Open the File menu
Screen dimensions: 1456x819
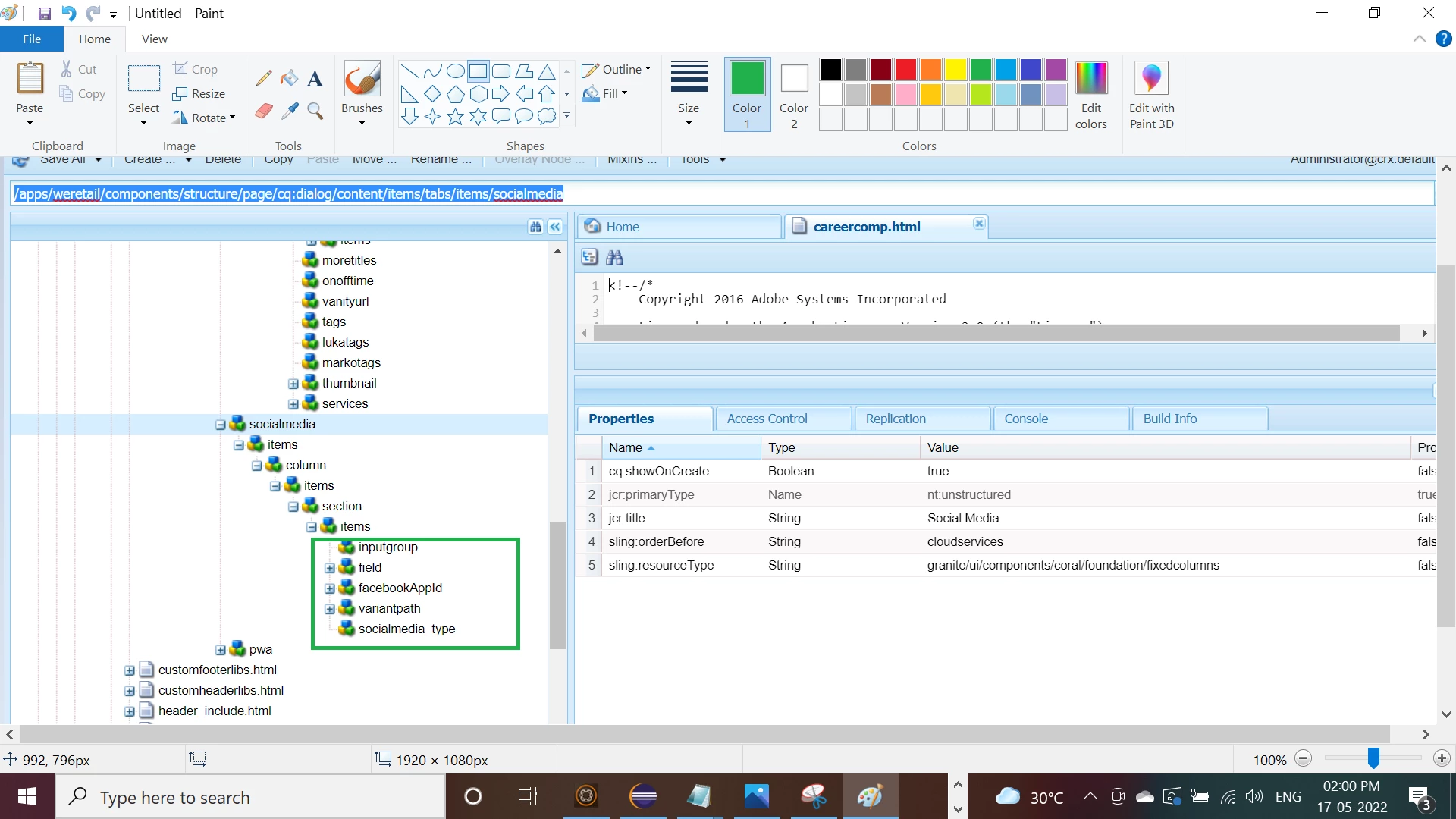[x=32, y=39]
